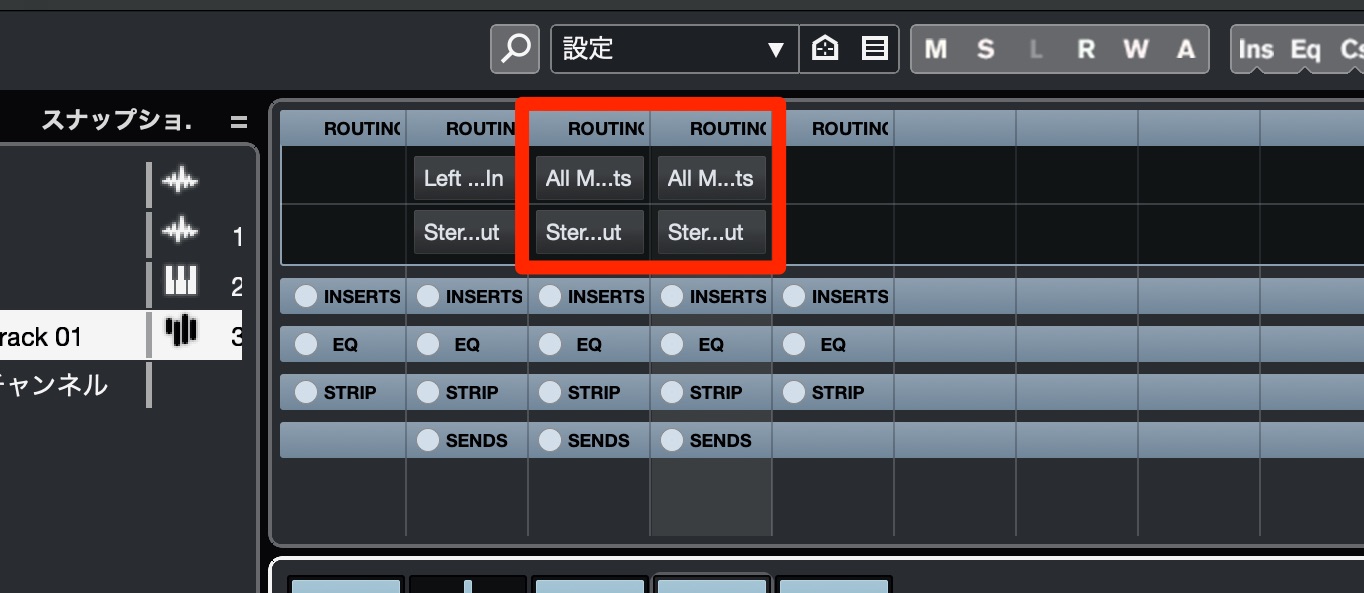1364x593 pixels.
Task: Open the Left ...In input routing selector
Action: coord(467,179)
